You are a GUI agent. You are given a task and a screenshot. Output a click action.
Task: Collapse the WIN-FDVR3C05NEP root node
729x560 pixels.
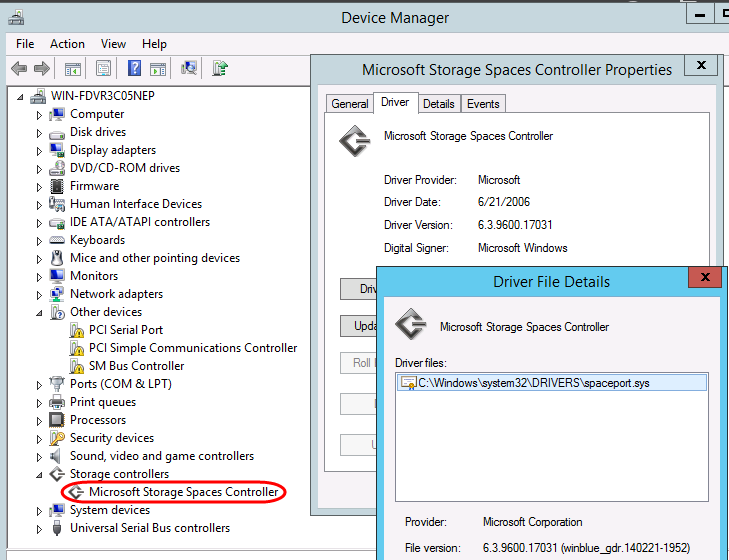tap(20, 97)
